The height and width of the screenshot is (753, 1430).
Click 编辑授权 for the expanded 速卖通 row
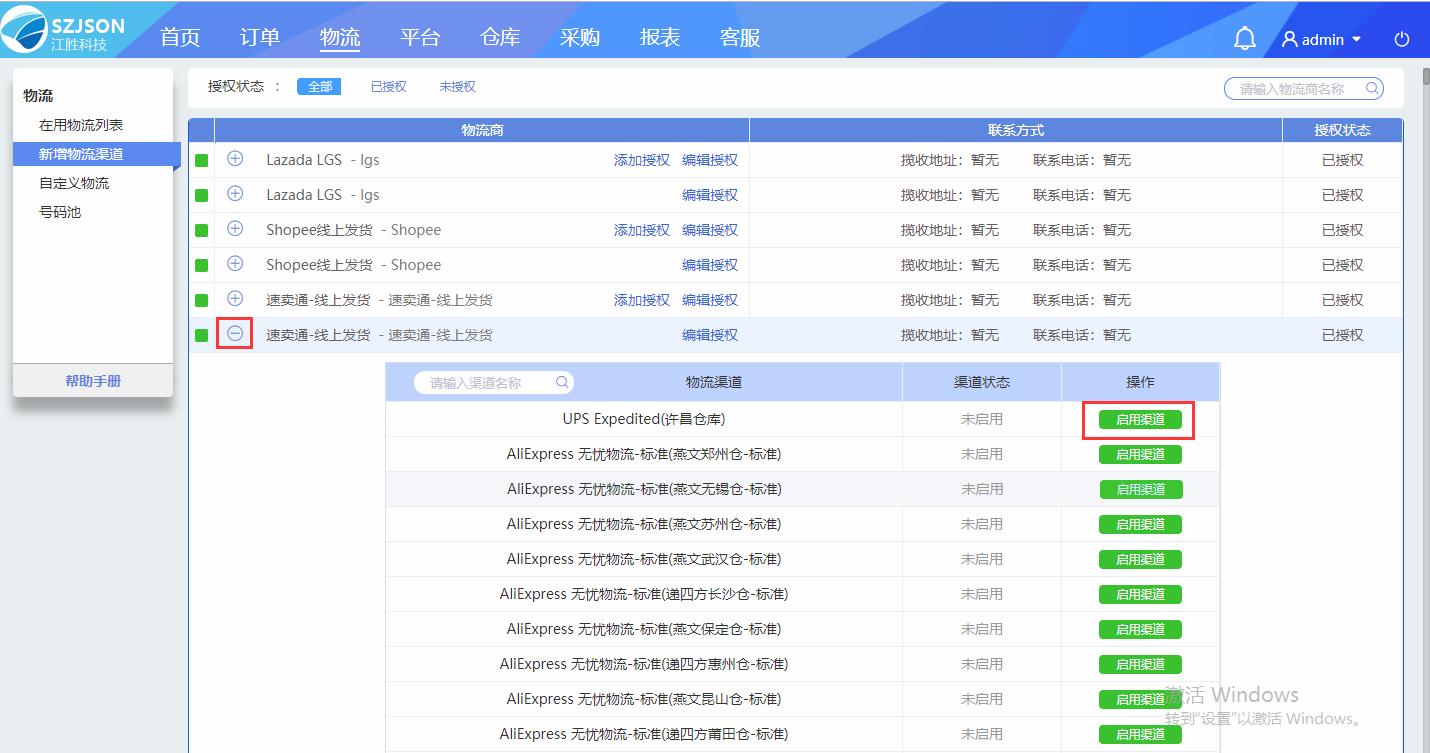tap(710, 335)
